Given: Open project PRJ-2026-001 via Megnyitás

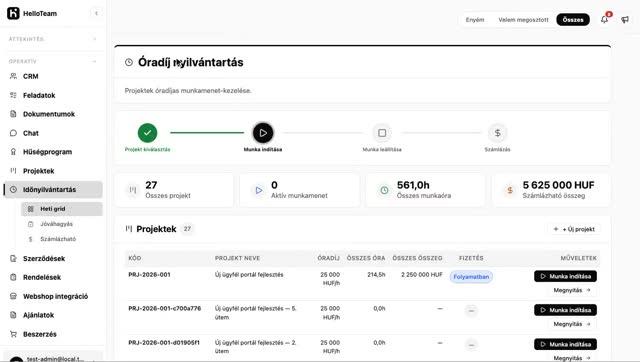Looking at the screenshot, I should click(571, 290).
